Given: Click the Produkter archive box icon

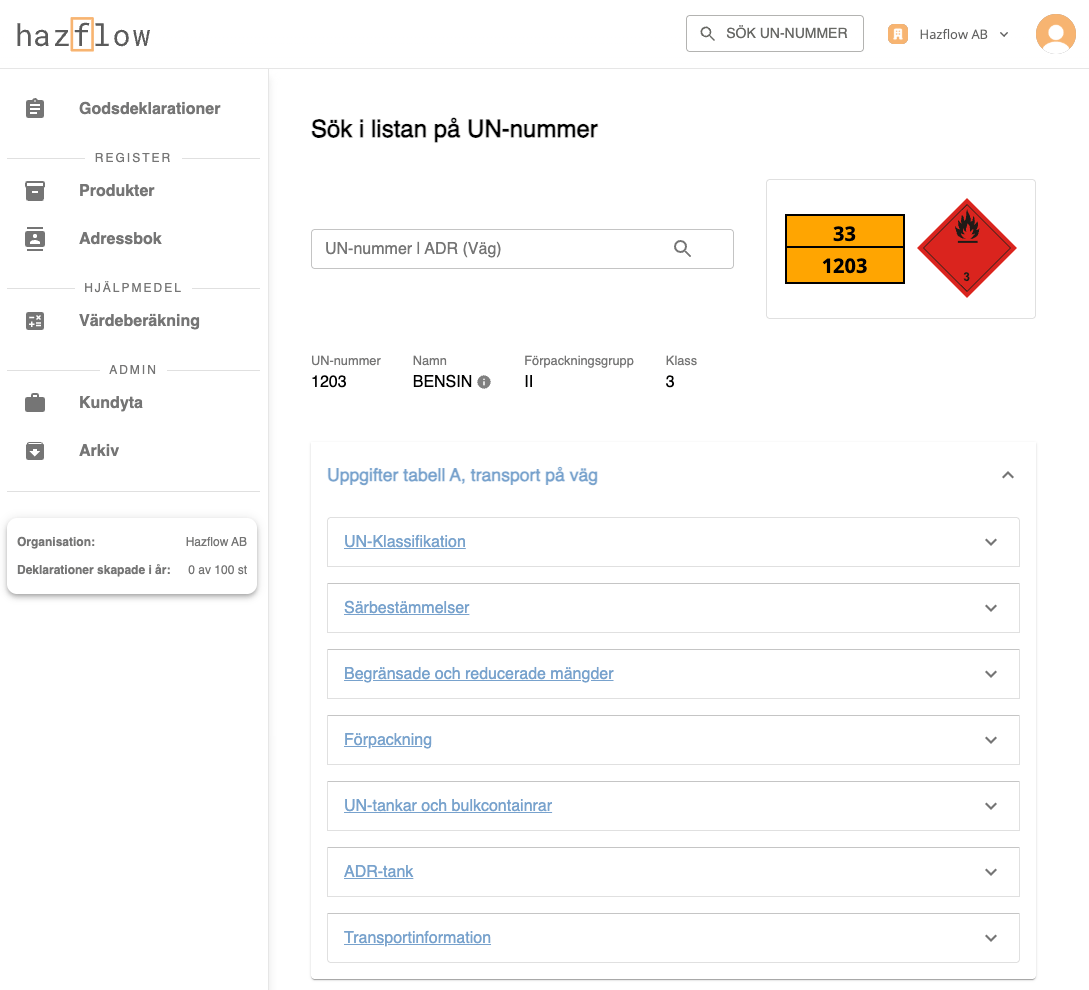Looking at the screenshot, I should coord(35,191).
